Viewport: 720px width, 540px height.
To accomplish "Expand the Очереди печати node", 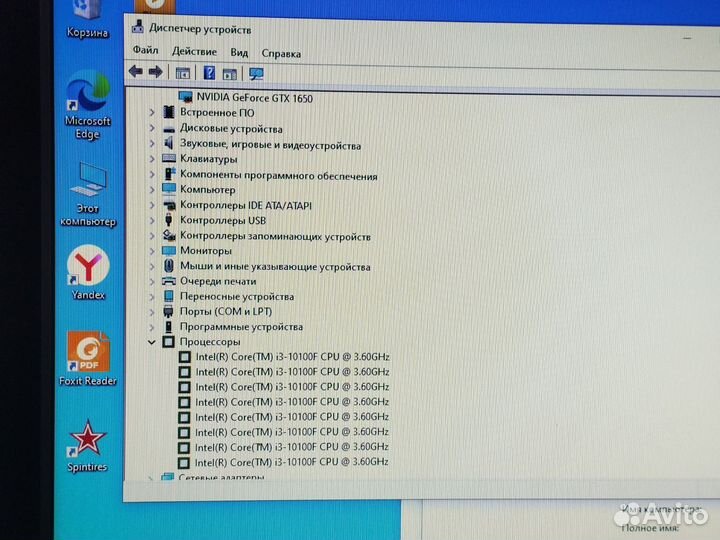I will coord(152,281).
